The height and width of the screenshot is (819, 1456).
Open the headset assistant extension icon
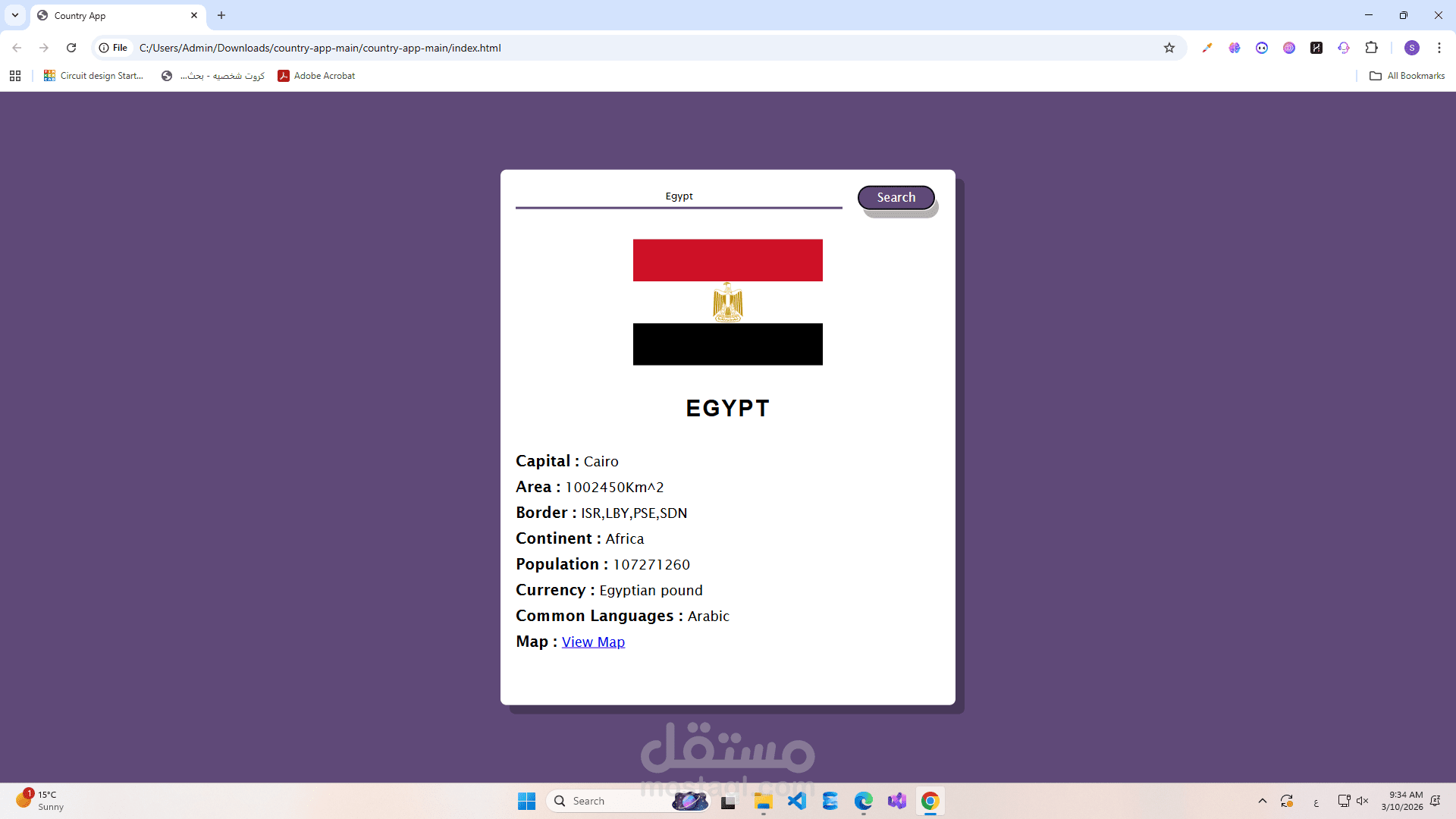point(1344,48)
